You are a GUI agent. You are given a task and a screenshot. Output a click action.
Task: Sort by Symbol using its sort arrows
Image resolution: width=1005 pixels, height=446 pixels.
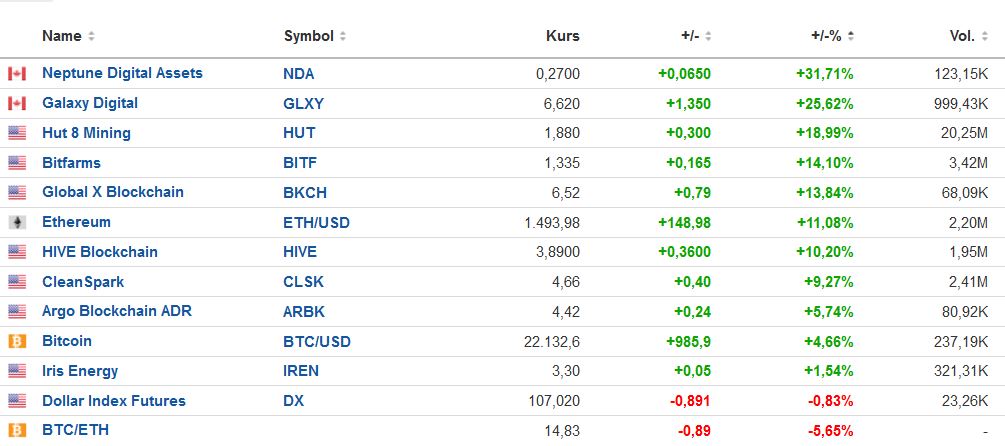[x=343, y=37]
